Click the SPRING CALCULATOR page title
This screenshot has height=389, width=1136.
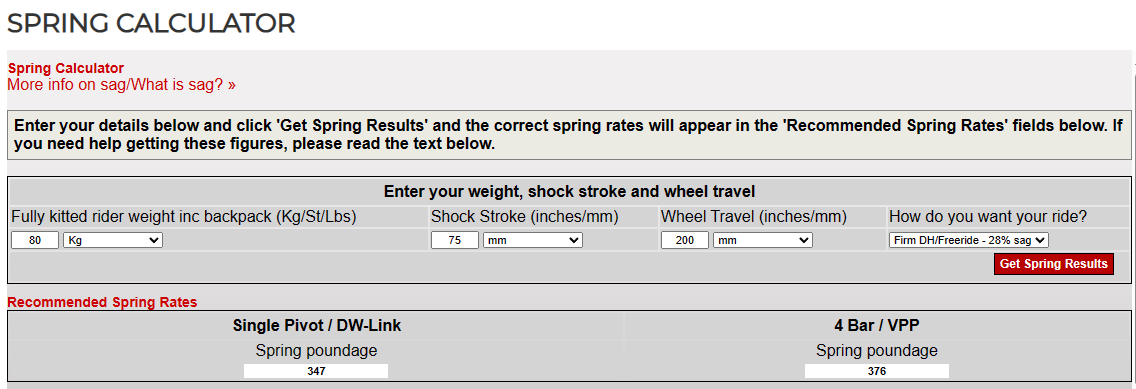(151, 24)
